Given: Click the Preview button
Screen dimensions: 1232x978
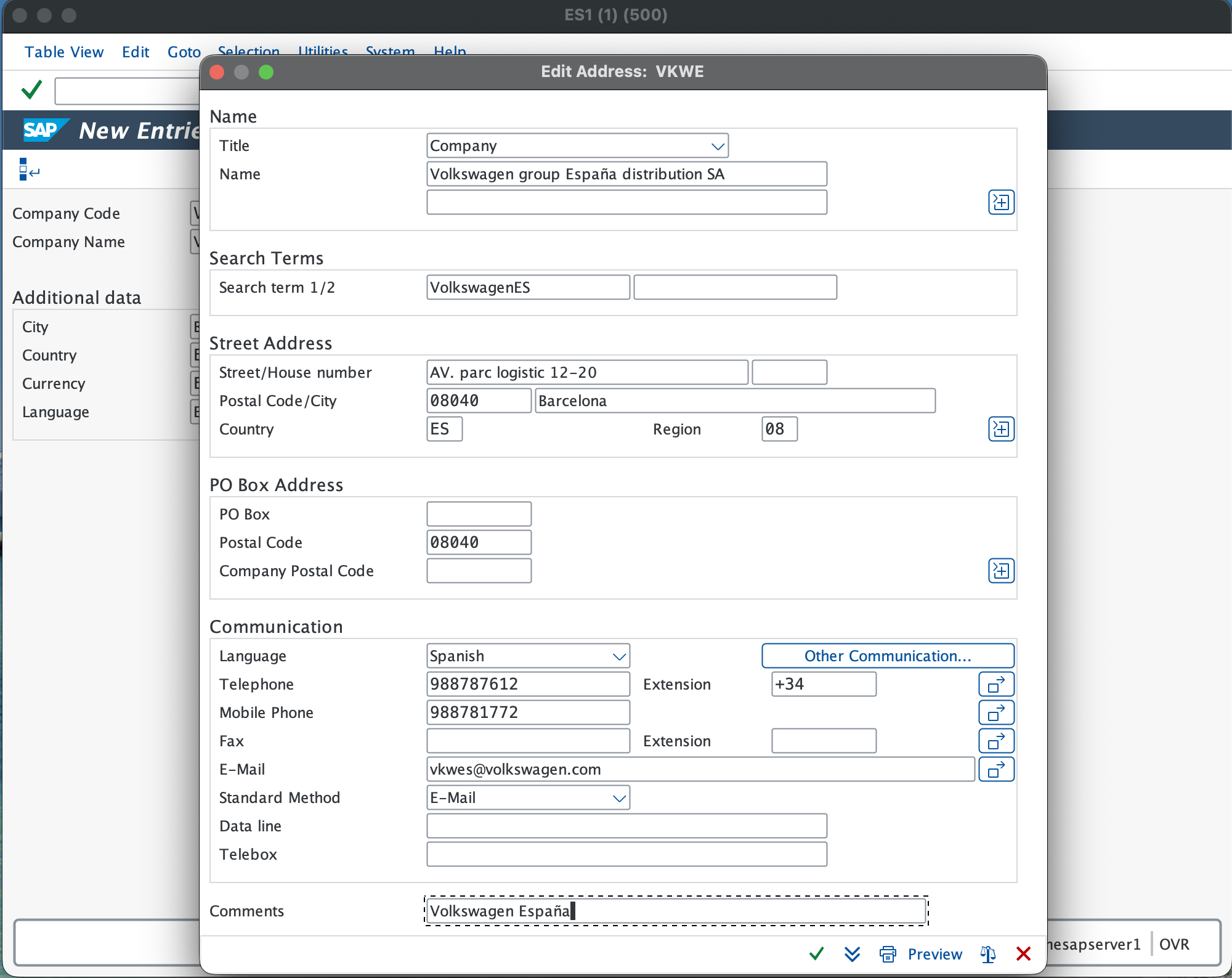Looking at the screenshot, I should pyautogui.click(x=934, y=954).
